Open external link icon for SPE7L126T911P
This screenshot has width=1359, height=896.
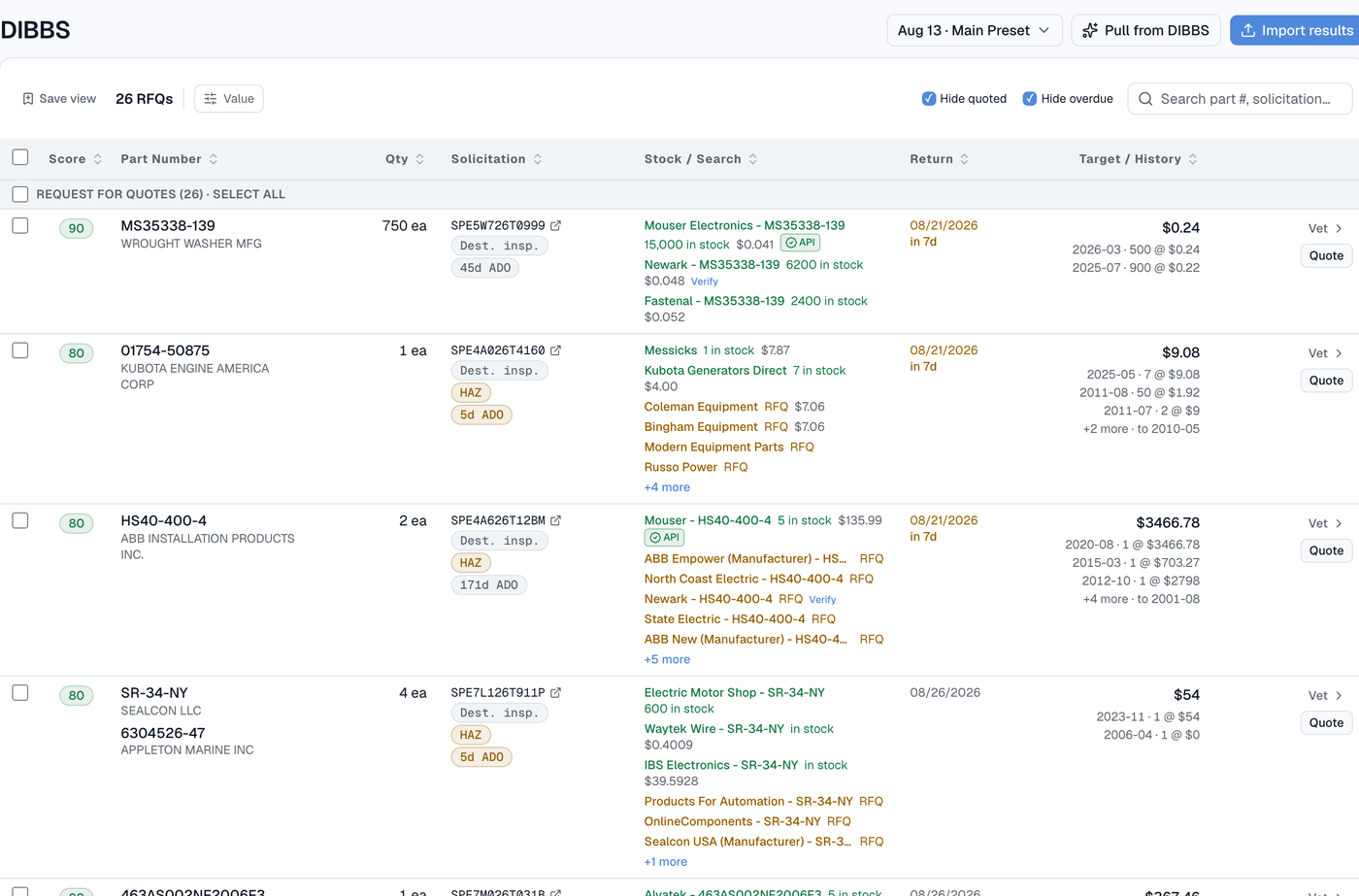pos(556,693)
